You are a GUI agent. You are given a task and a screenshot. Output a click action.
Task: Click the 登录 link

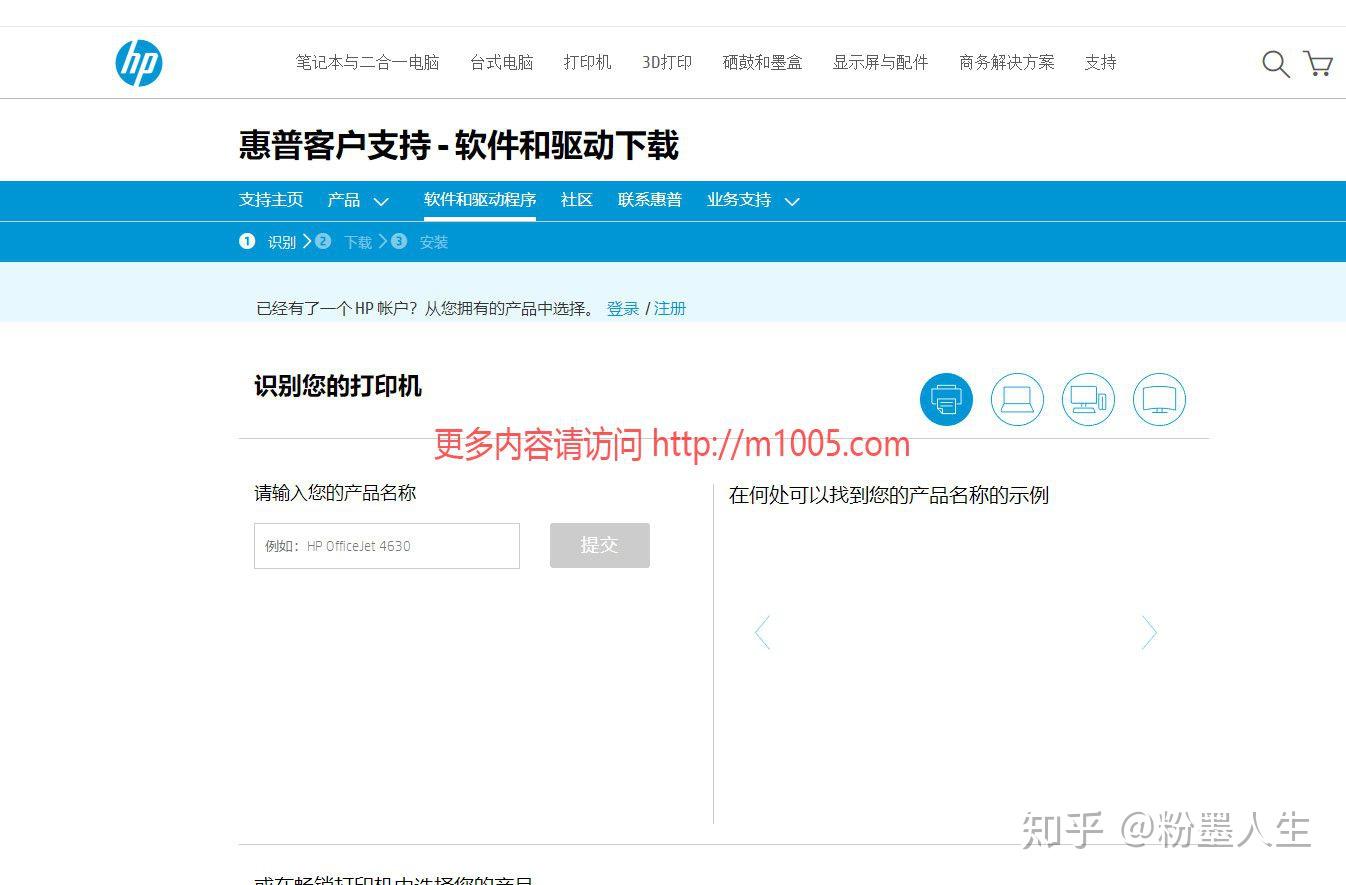click(623, 309)
